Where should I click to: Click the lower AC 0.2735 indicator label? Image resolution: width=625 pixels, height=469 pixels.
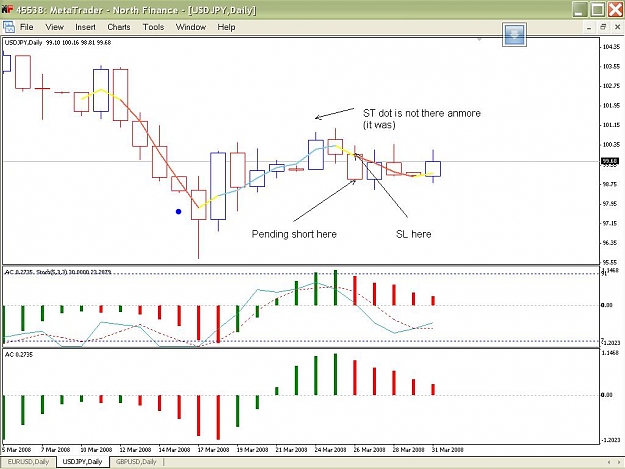click(19, 355)
